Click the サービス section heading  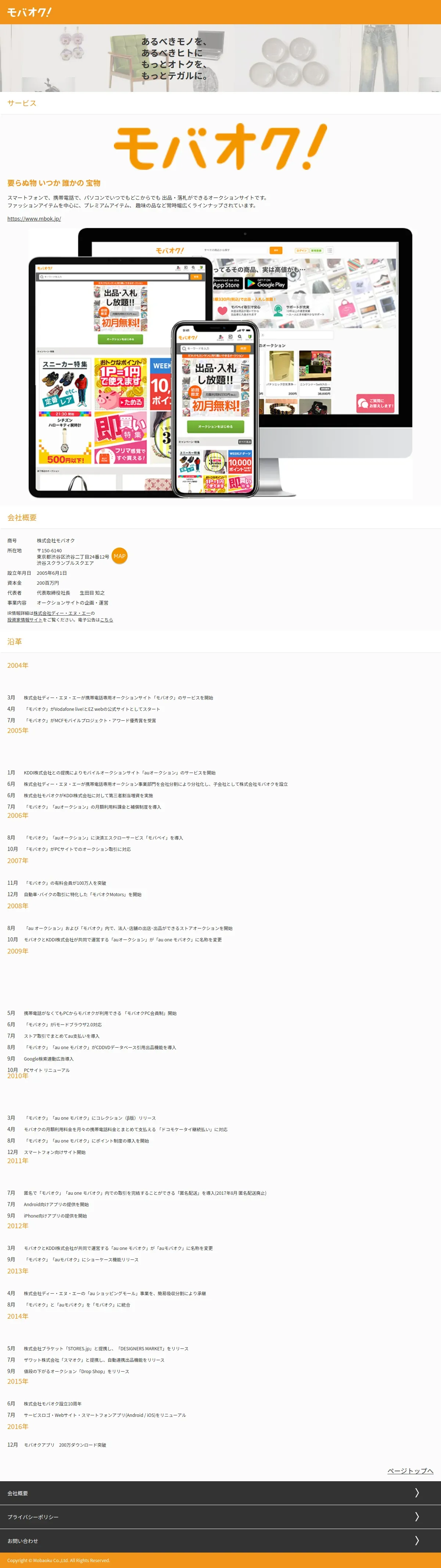pos(22,103)
